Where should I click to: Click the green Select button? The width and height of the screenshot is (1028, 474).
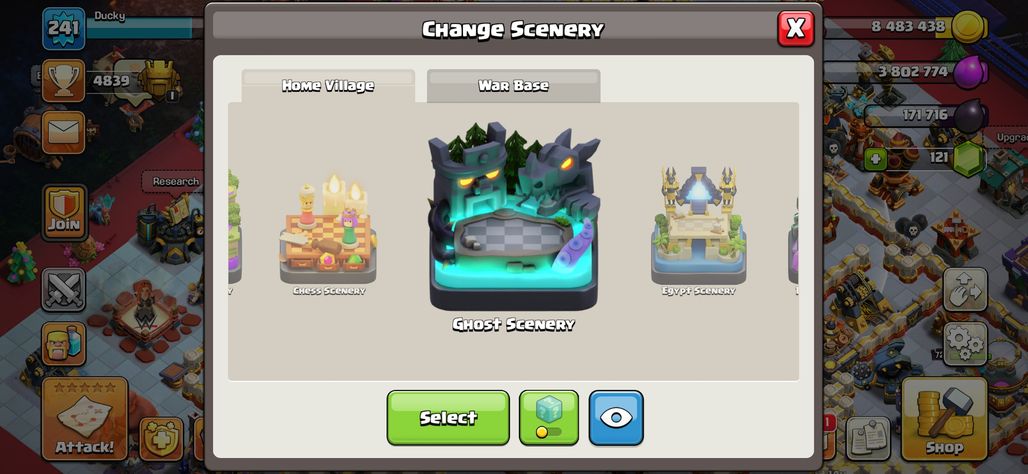click(448, 418)
